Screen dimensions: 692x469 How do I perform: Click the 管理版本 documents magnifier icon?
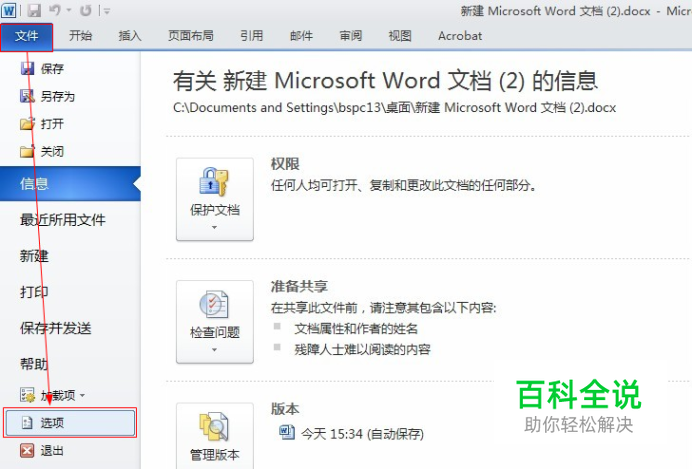[214, 427]
